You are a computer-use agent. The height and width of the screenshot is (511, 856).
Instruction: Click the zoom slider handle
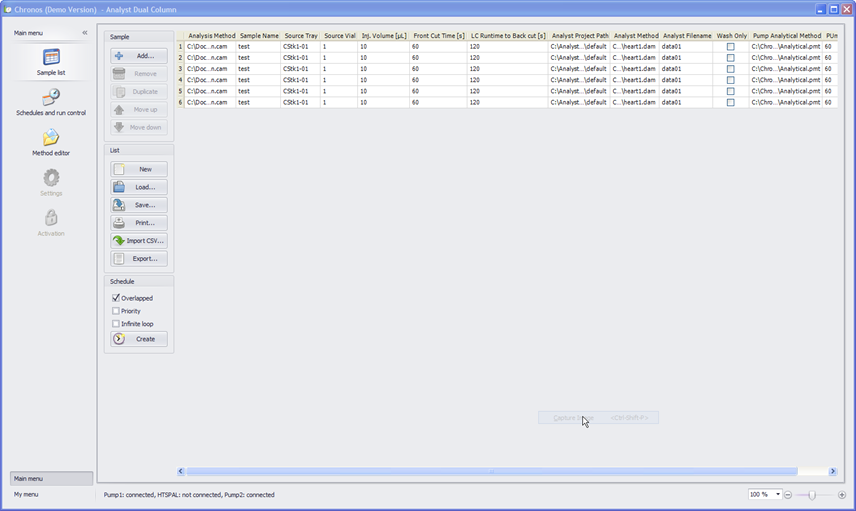tap(812, 495)
